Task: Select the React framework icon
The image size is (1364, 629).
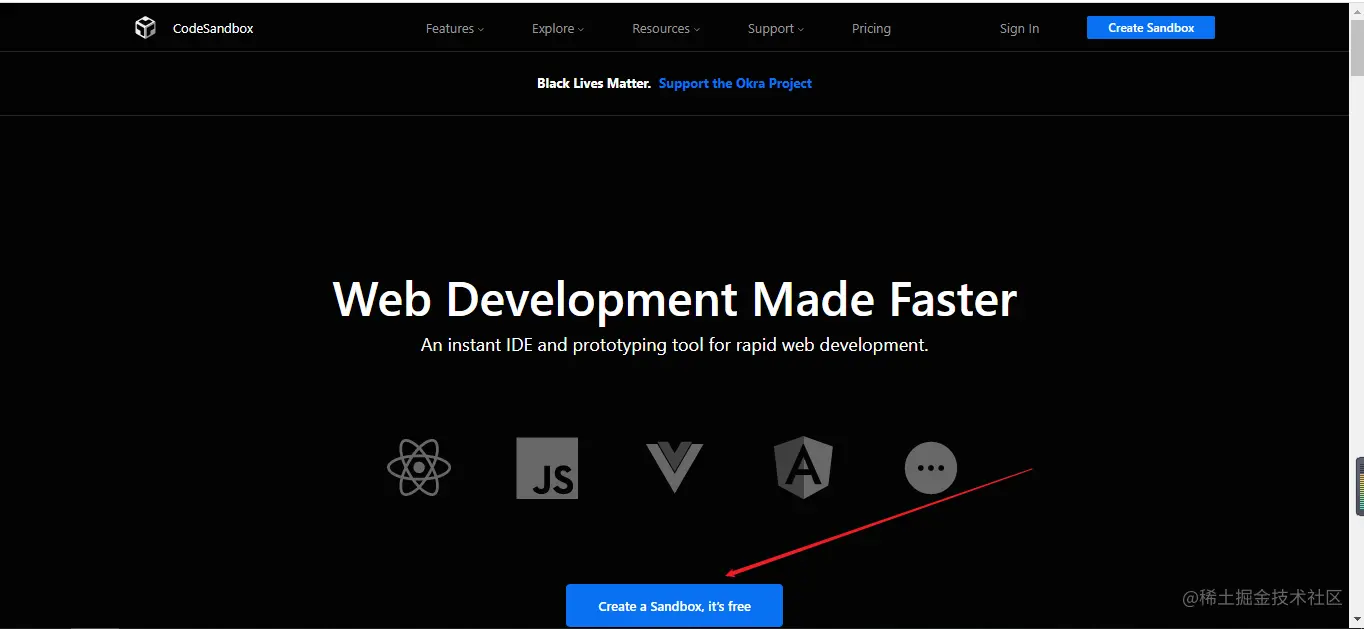Action: 419,467
